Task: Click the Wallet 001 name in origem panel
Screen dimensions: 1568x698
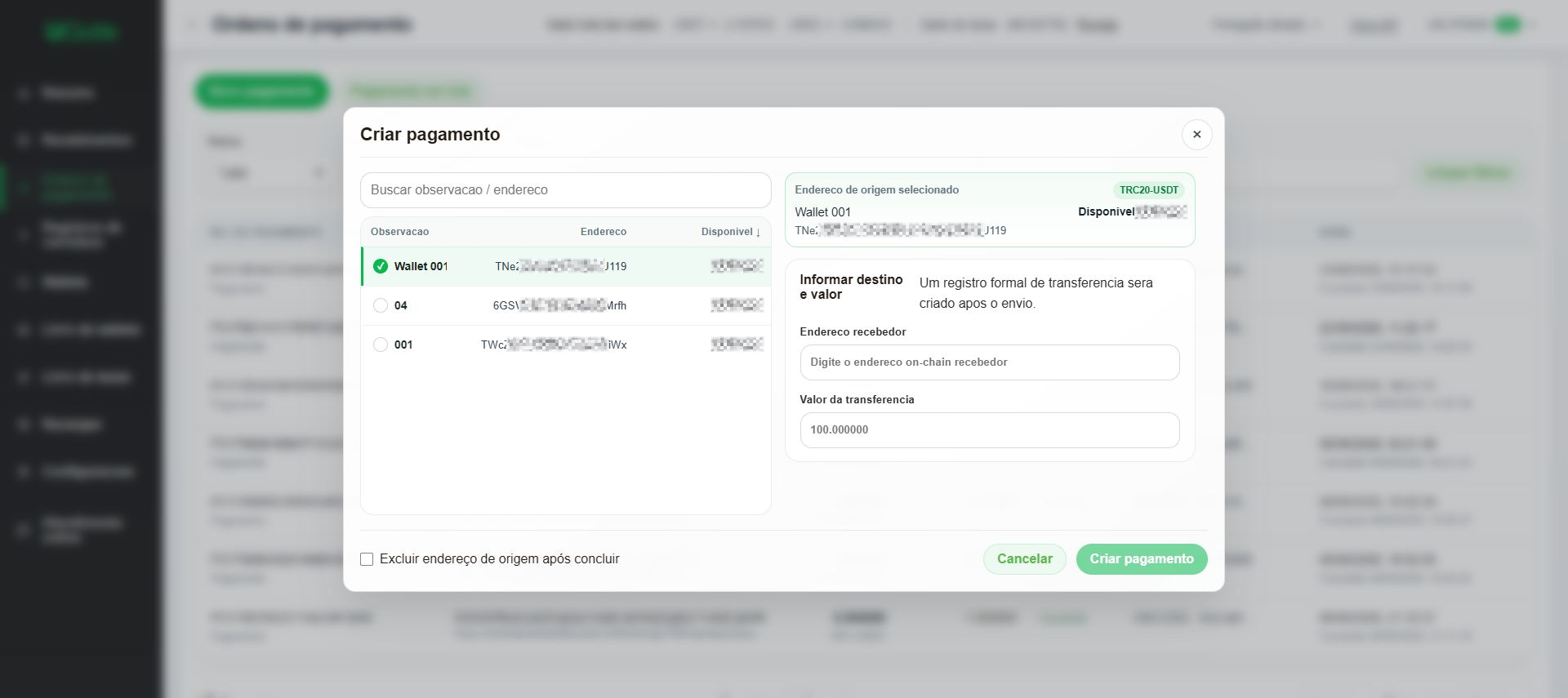Action: pos(822,212)
